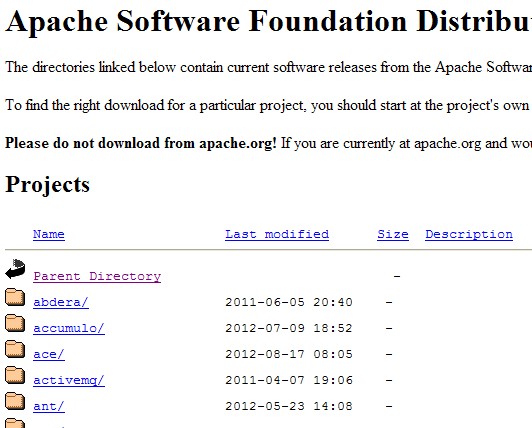Image resolution: width=532 pixels, height=428 pixels.
Task: Click the folder icon beside ant/
Action: (x=15, y=401)
